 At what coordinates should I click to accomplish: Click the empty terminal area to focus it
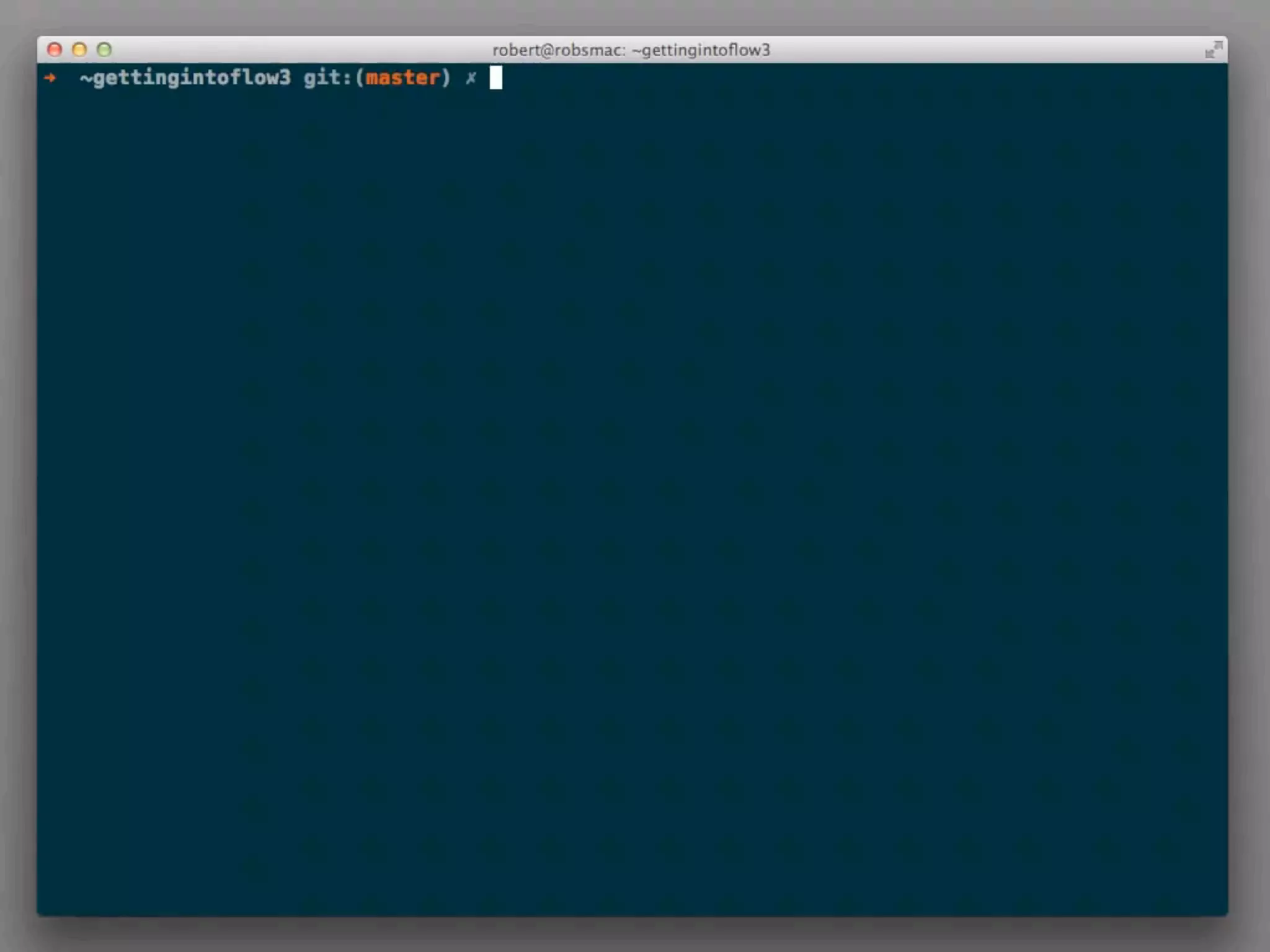(x=633, y=483)
